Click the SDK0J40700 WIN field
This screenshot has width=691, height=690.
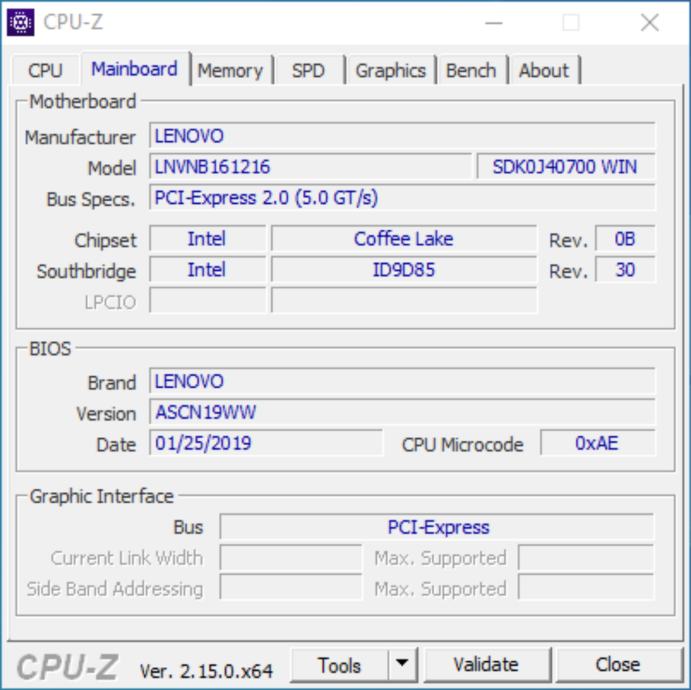click(x=566, y=167)
